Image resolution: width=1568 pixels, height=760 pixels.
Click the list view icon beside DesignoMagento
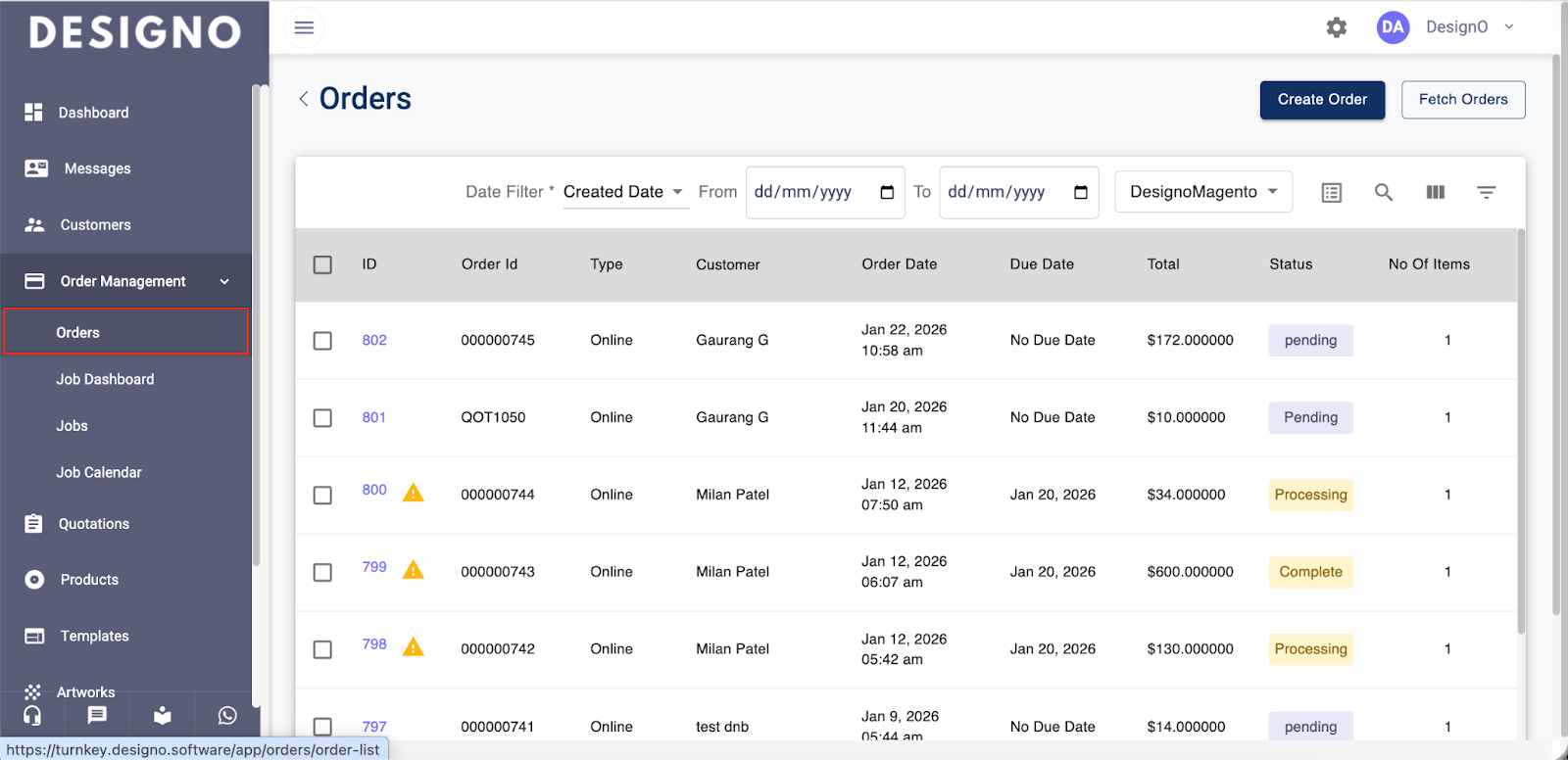[1331, 192]
